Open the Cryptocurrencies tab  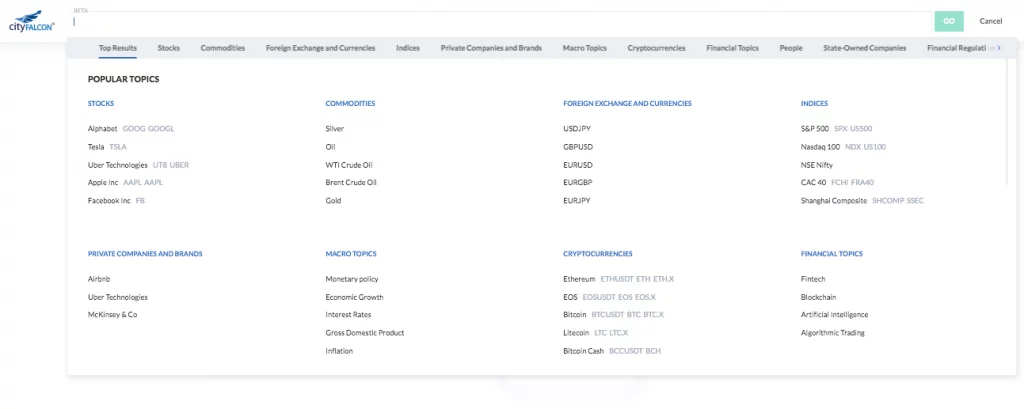[x=656, y=48]
